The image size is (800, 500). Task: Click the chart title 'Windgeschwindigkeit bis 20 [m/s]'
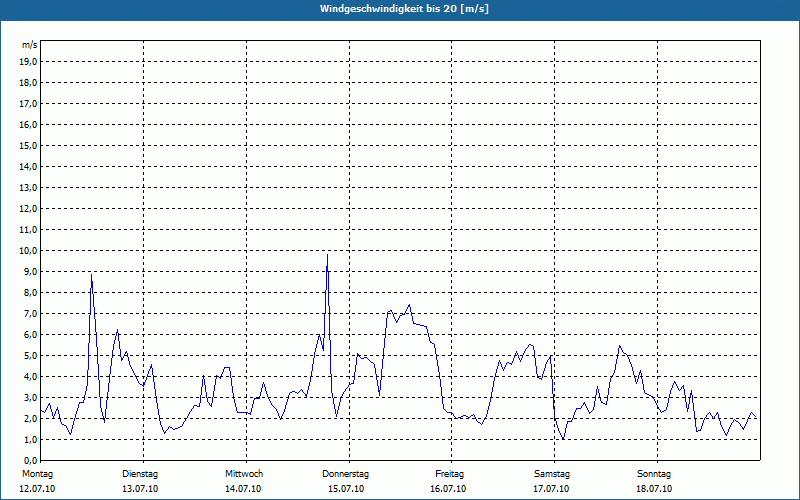(x=404, y=9)
